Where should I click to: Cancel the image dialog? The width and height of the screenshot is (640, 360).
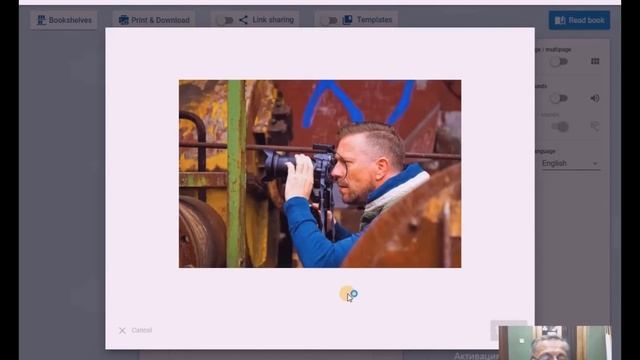(x=136, y=330)
